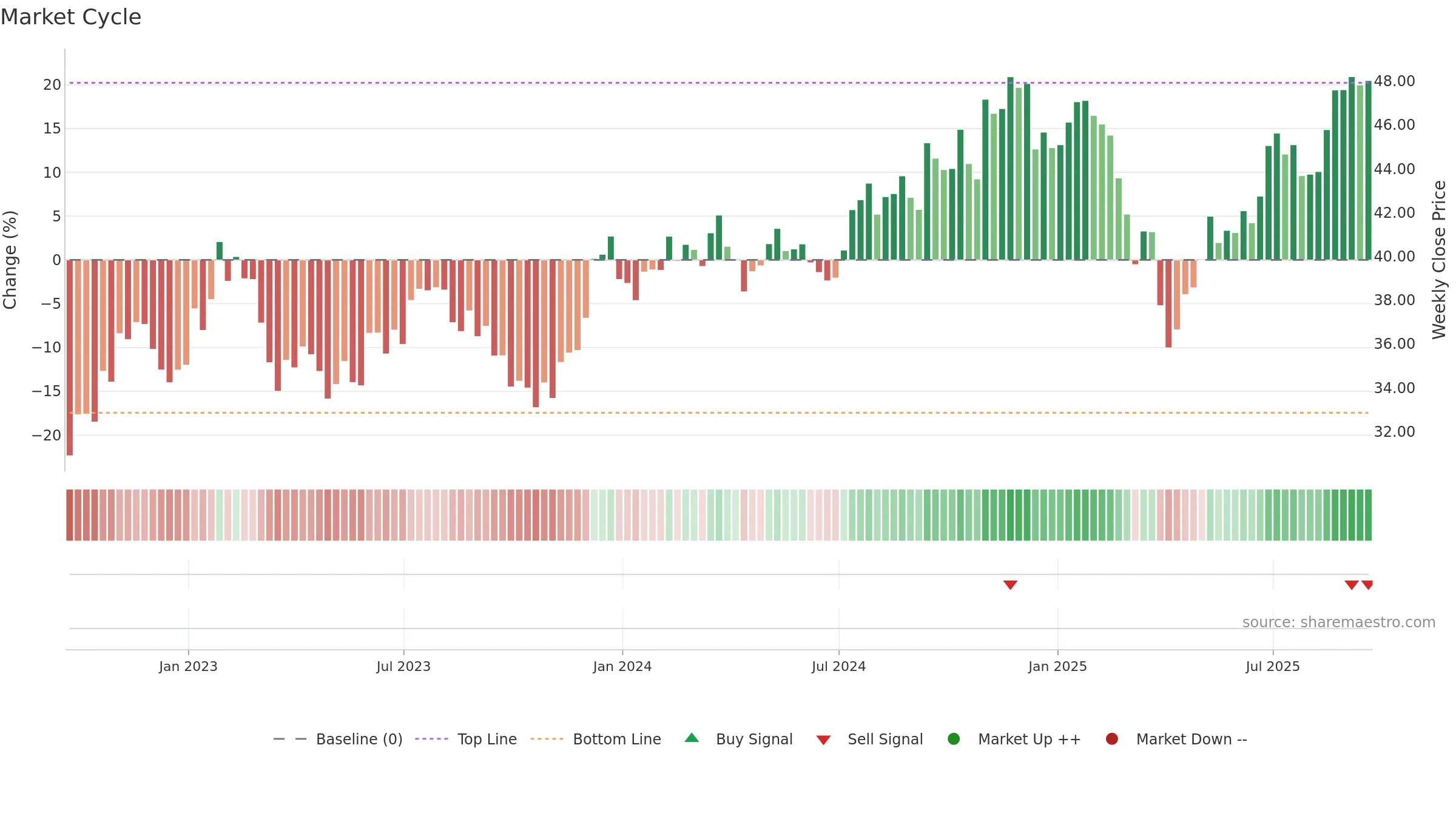Click the Jul 2025 axis label

click(x=1273, y=666)
